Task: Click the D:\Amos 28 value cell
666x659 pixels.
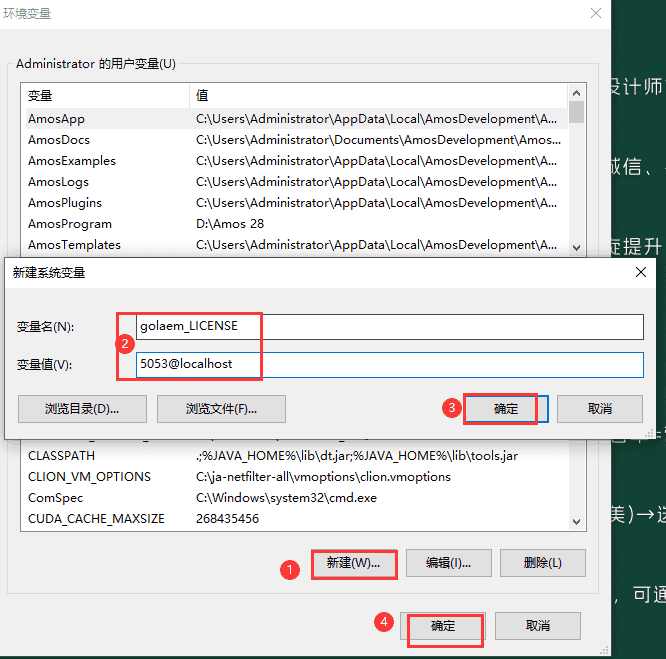Action: click(x=230, y=224)
